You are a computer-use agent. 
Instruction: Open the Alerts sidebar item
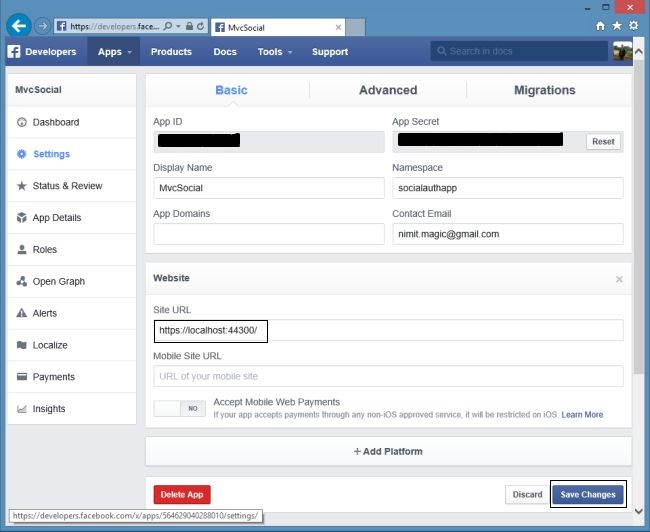[x=72, y=313]
